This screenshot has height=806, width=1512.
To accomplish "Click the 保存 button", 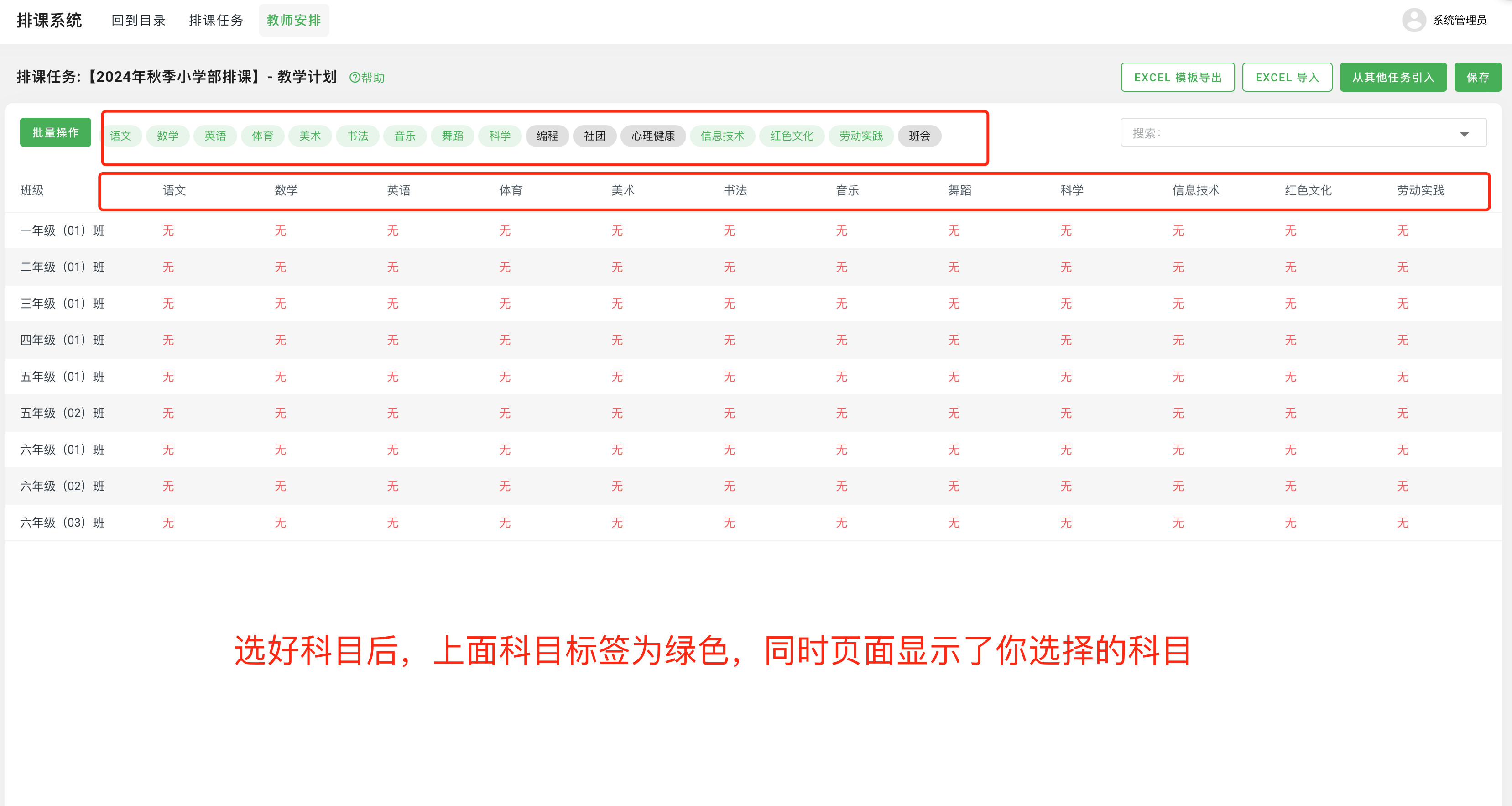I will (x=1477, y=76).
